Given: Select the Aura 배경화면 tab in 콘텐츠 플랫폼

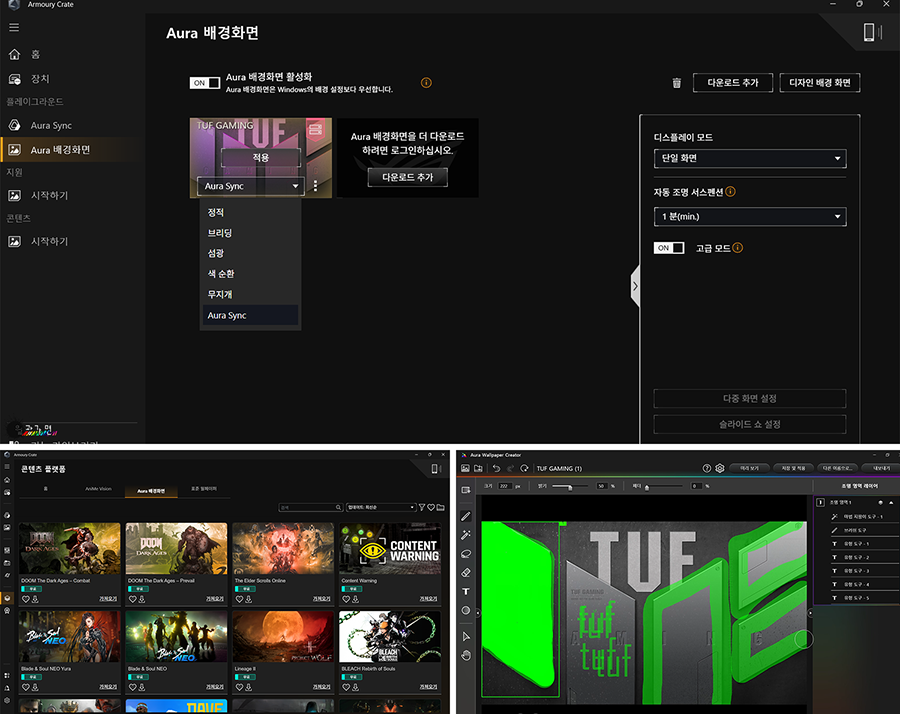Looking at the screenshot, I should click(151, 491).
